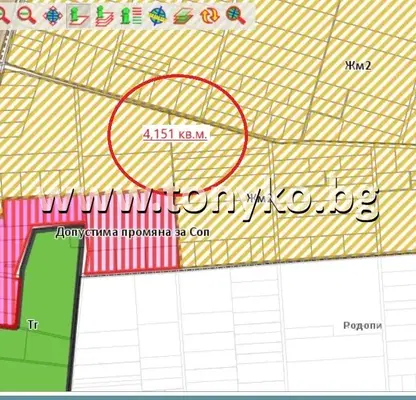Click the Жм2 zone label

pyautogui.click(x=357, y=65)
